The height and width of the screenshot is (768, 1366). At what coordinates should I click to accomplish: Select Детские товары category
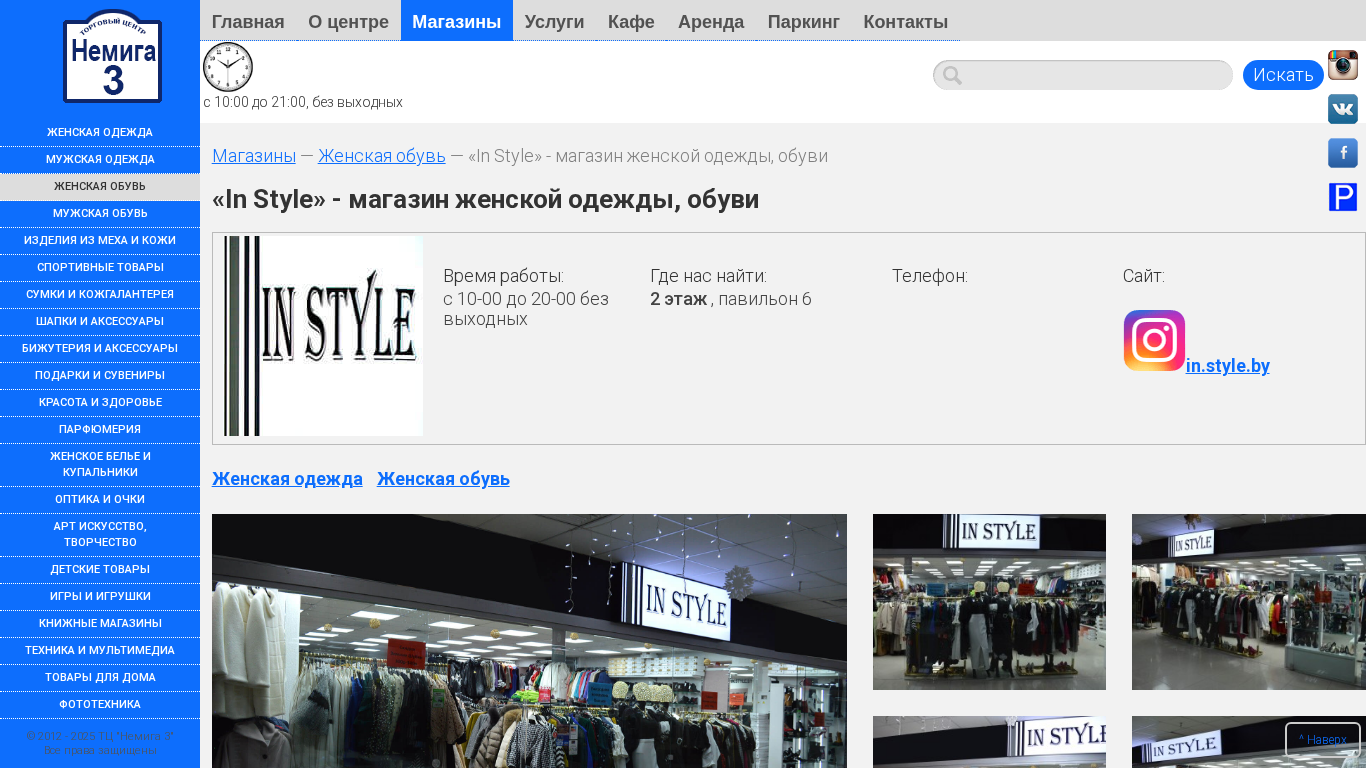pyautogui.click(x=100, y=570)
